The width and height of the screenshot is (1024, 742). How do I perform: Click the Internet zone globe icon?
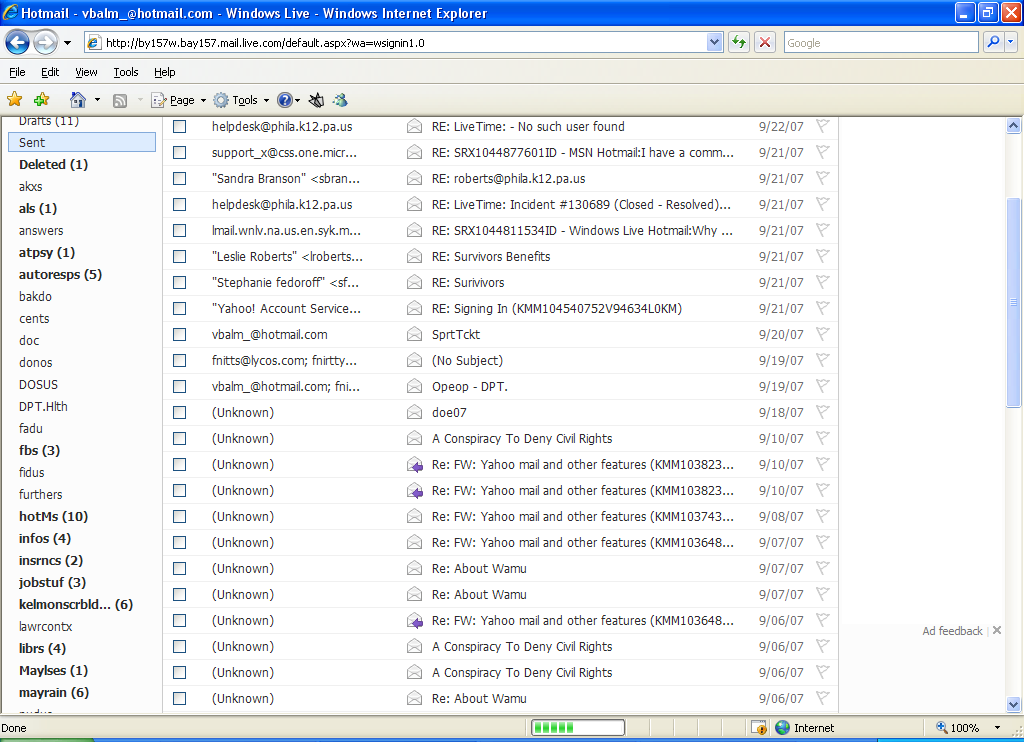tap(782, 727)
